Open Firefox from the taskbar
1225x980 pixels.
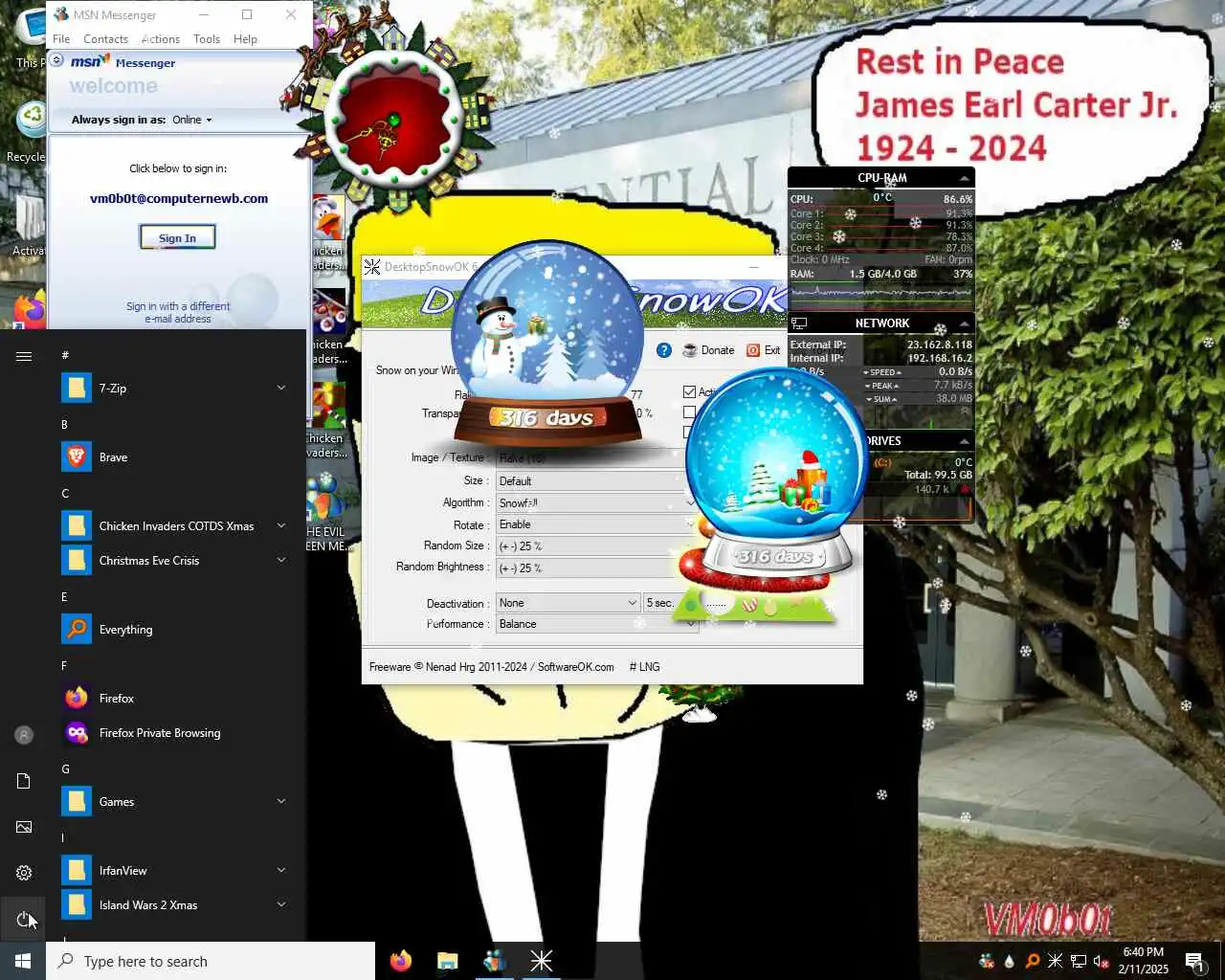click(401, 961)
